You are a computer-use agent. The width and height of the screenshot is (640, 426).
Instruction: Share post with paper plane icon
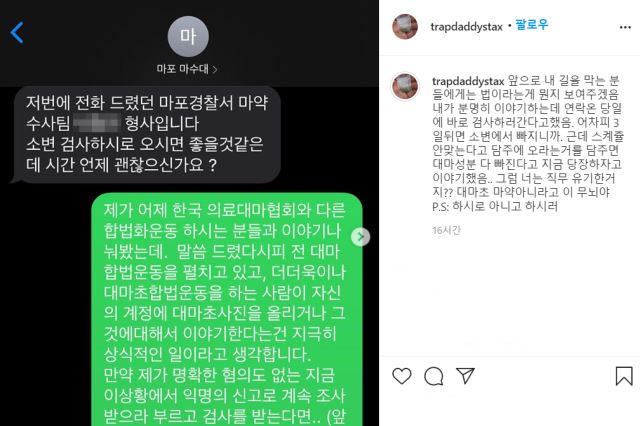[x=465, y=375]
